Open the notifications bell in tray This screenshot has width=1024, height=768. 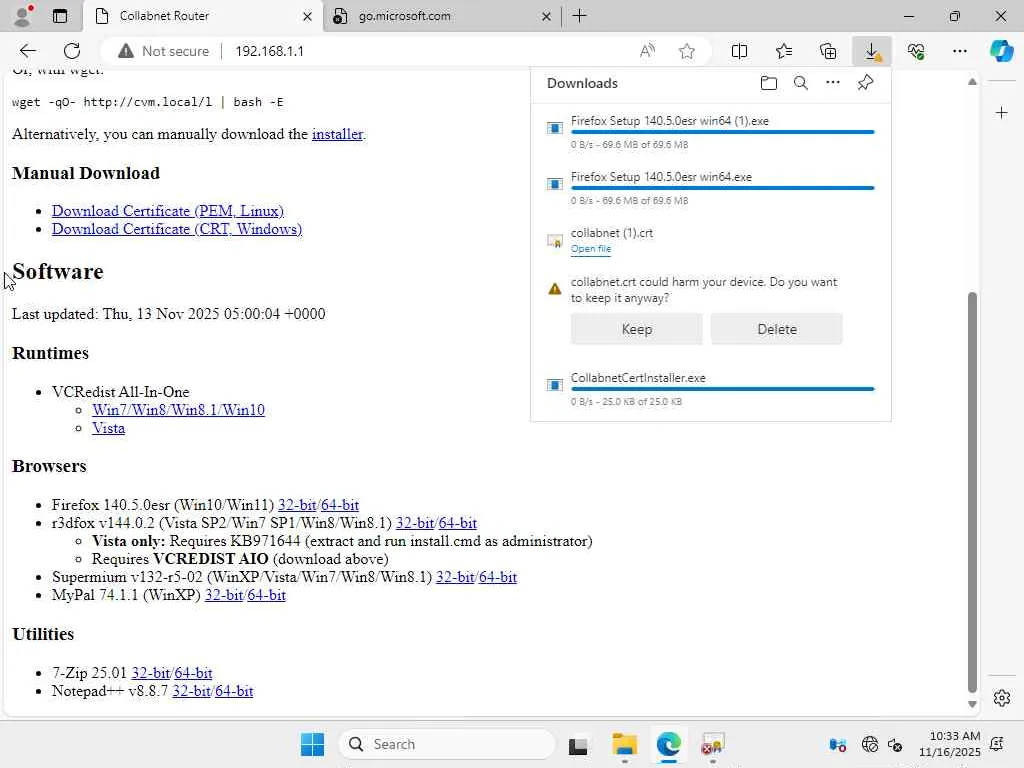tap(997, 744)
